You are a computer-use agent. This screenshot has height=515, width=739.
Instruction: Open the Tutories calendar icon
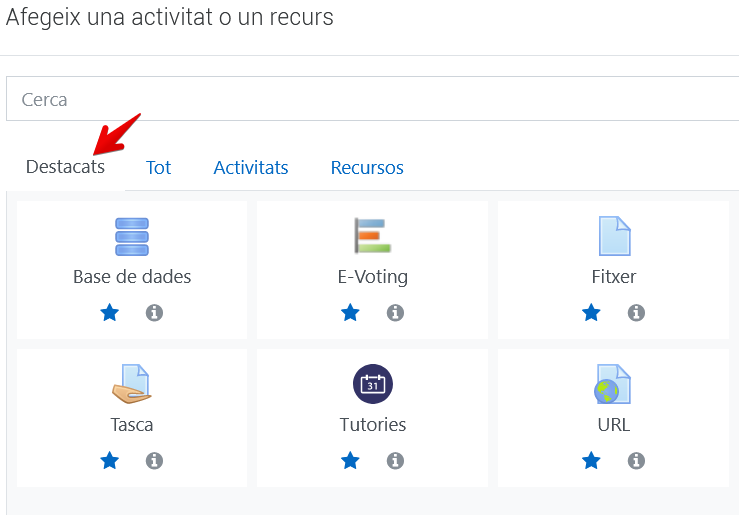click(373, 384)
